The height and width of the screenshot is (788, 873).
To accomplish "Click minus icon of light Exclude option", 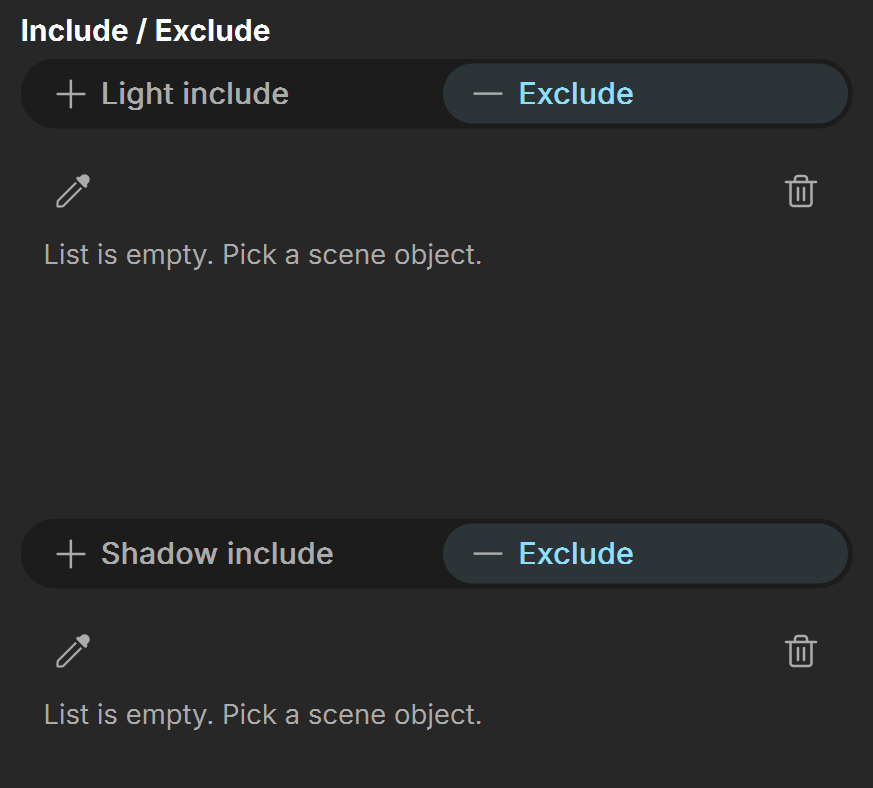I will tap(488, 94).
